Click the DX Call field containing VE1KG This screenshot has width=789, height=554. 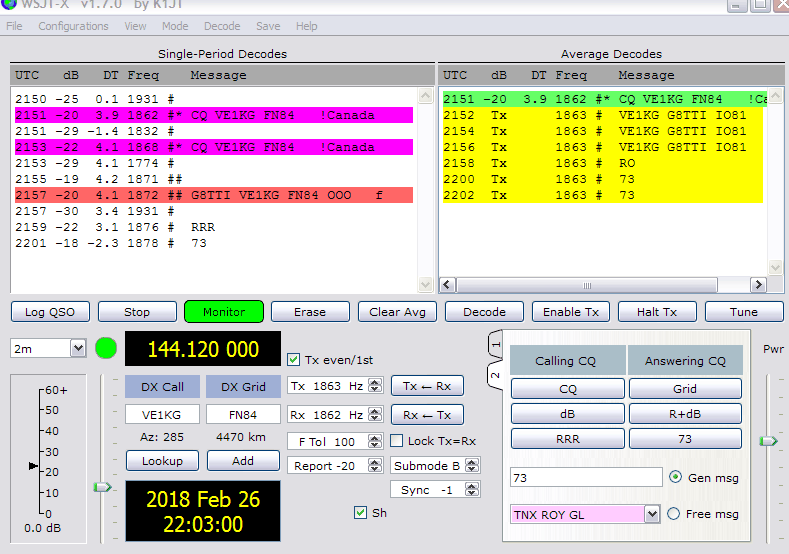pos(162,415)
